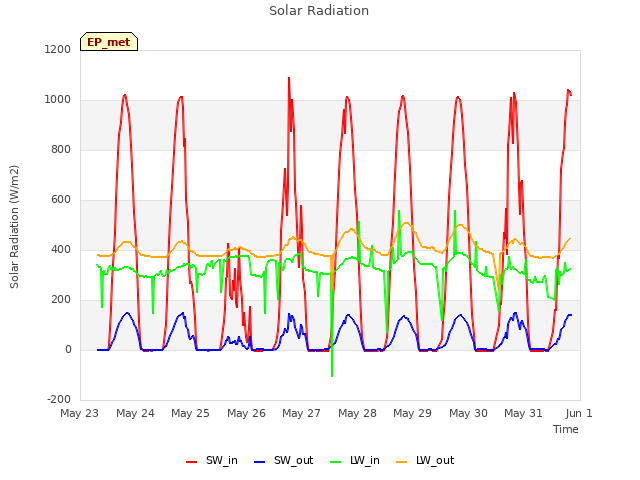The width and height of the screenshot is (640, 480).
Task: Click the May 30 x-axis tick label
Action: tap(469, 413)
